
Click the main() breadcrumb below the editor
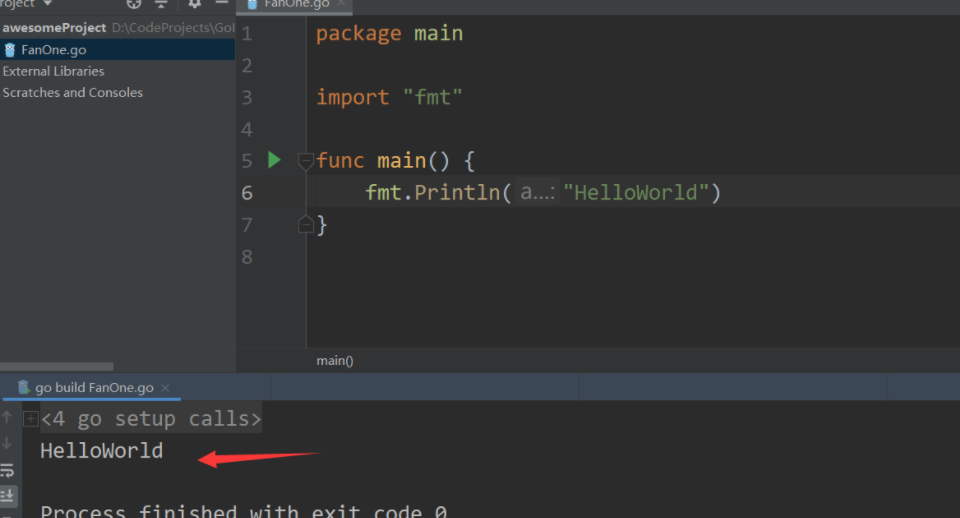(335, 361)
